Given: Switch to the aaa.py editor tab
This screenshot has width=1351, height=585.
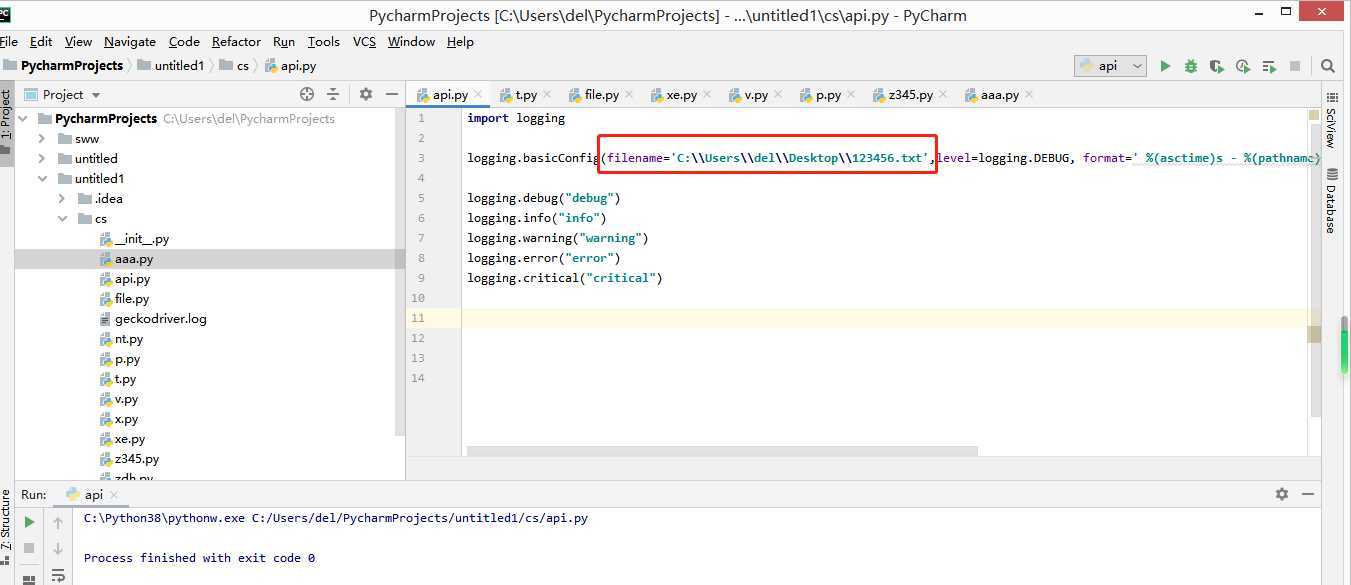Looking at the screenshot, I should pyautogui.click(x=999, y=95).
